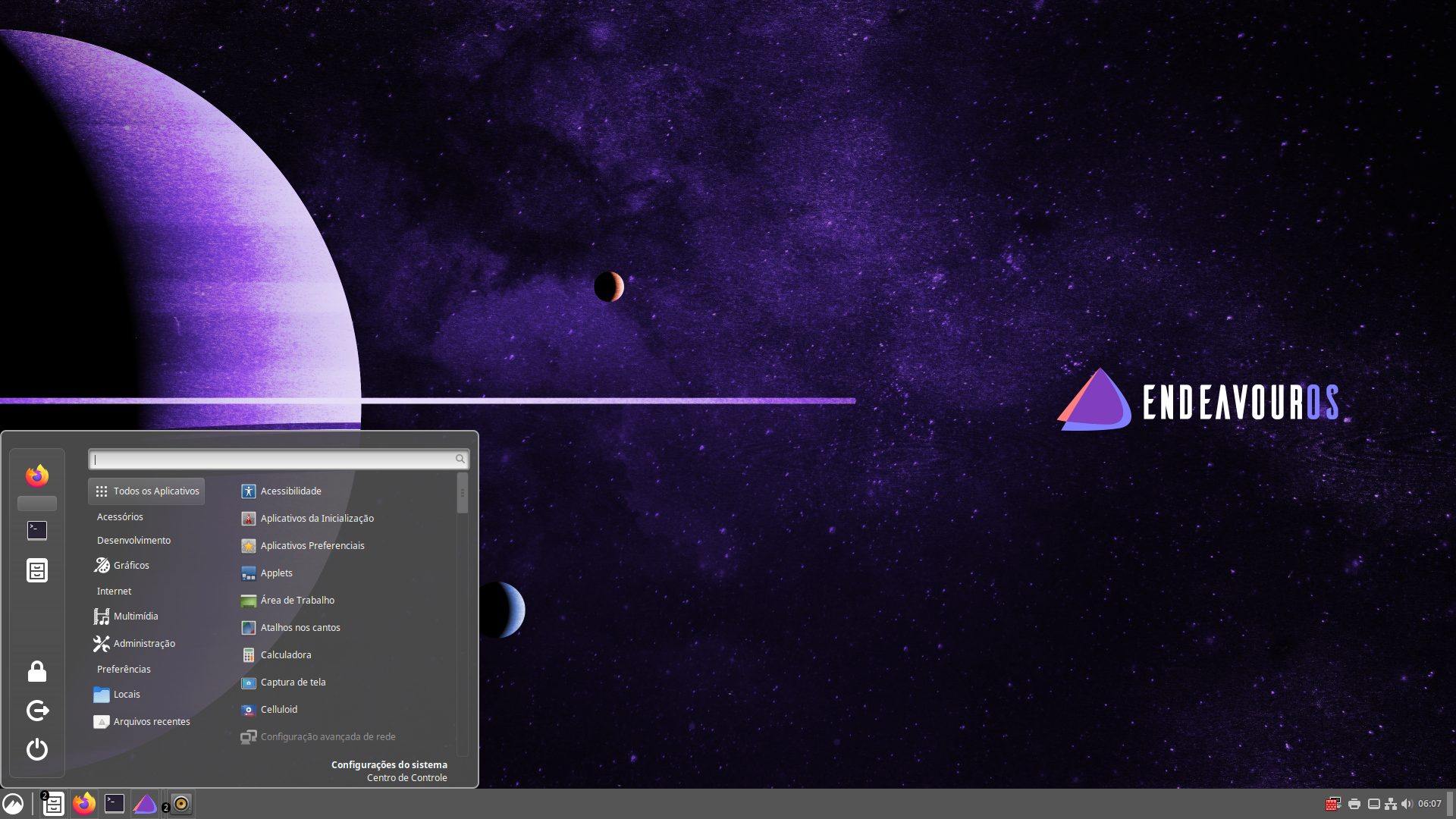Screen dimensions: 1456x819
Task: Open the network connection tray icon
Action: 1390,804
